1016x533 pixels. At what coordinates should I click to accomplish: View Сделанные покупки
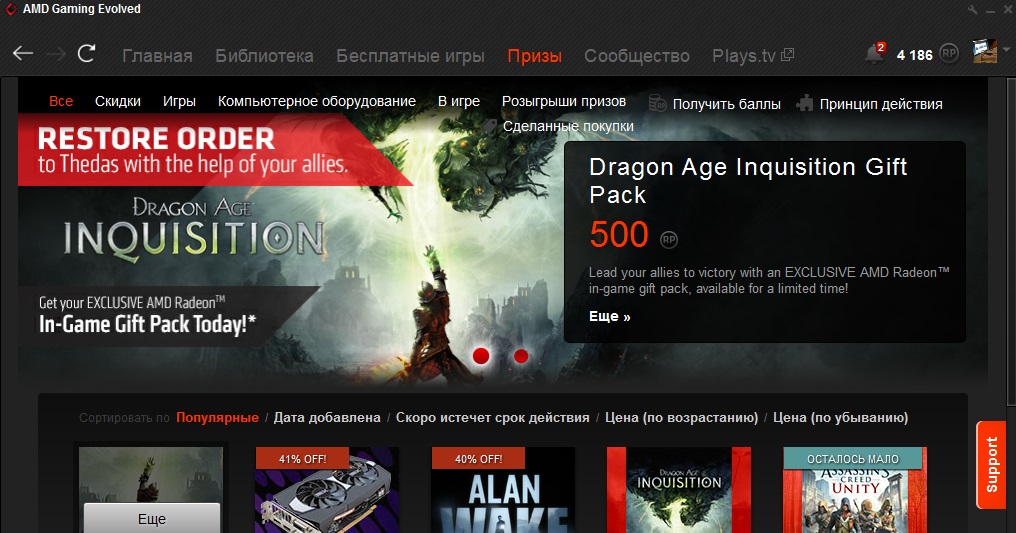coord(568,126)
